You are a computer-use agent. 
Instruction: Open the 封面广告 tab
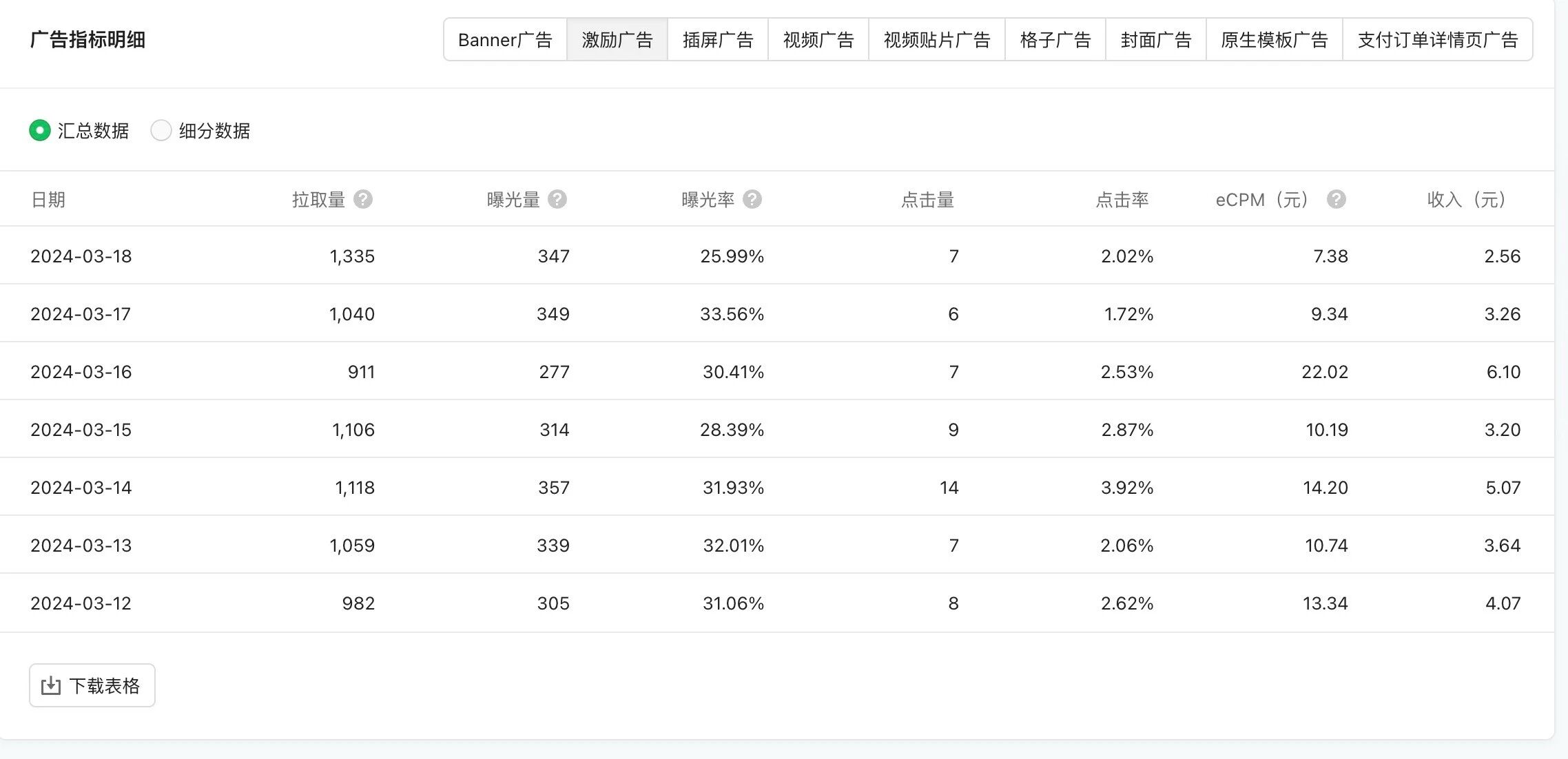[1155, 40]
